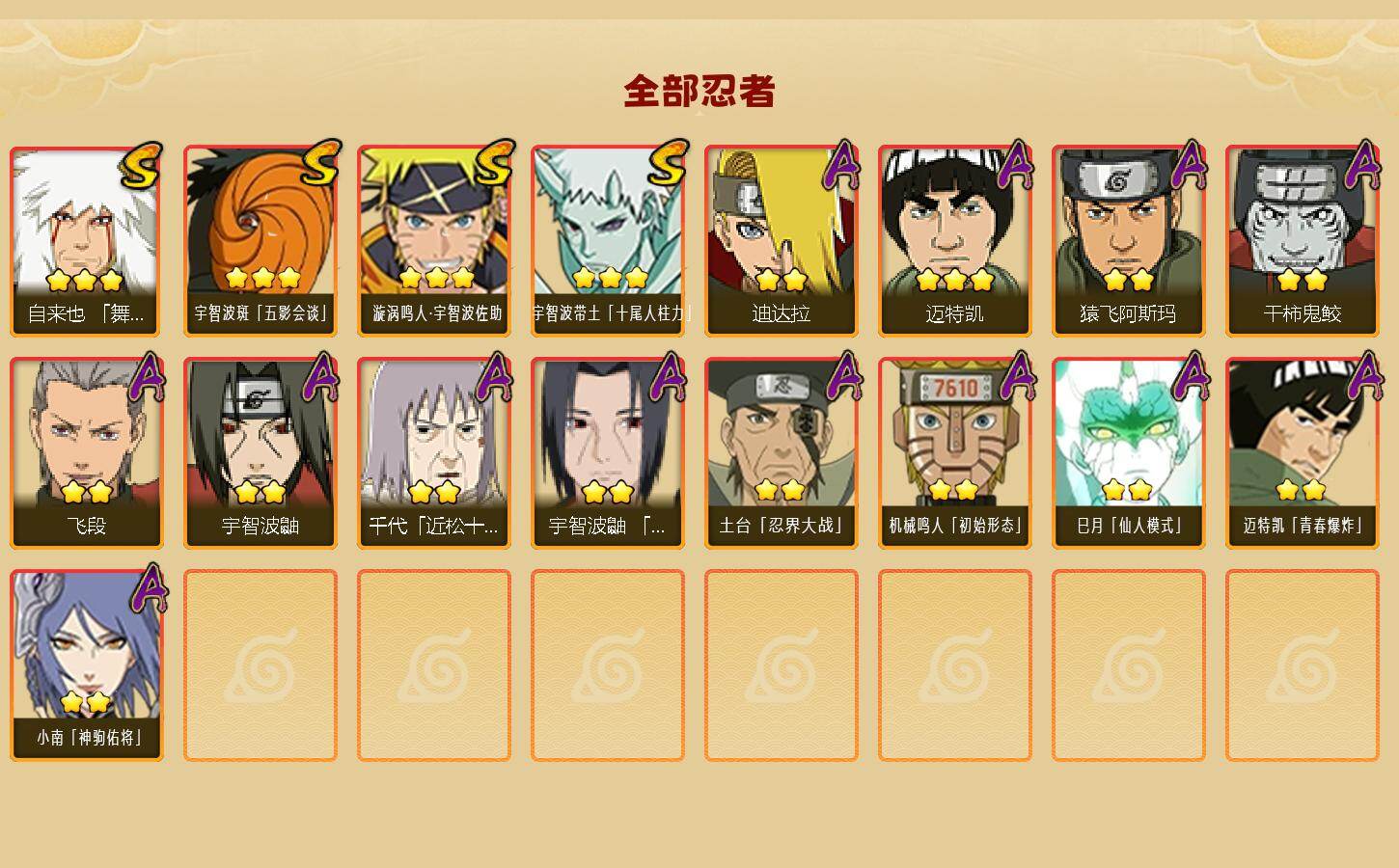Select the 飞段 ninja card
This screenshot has height=868, width=1399.
pyautogui.click(x=86, y=453)
